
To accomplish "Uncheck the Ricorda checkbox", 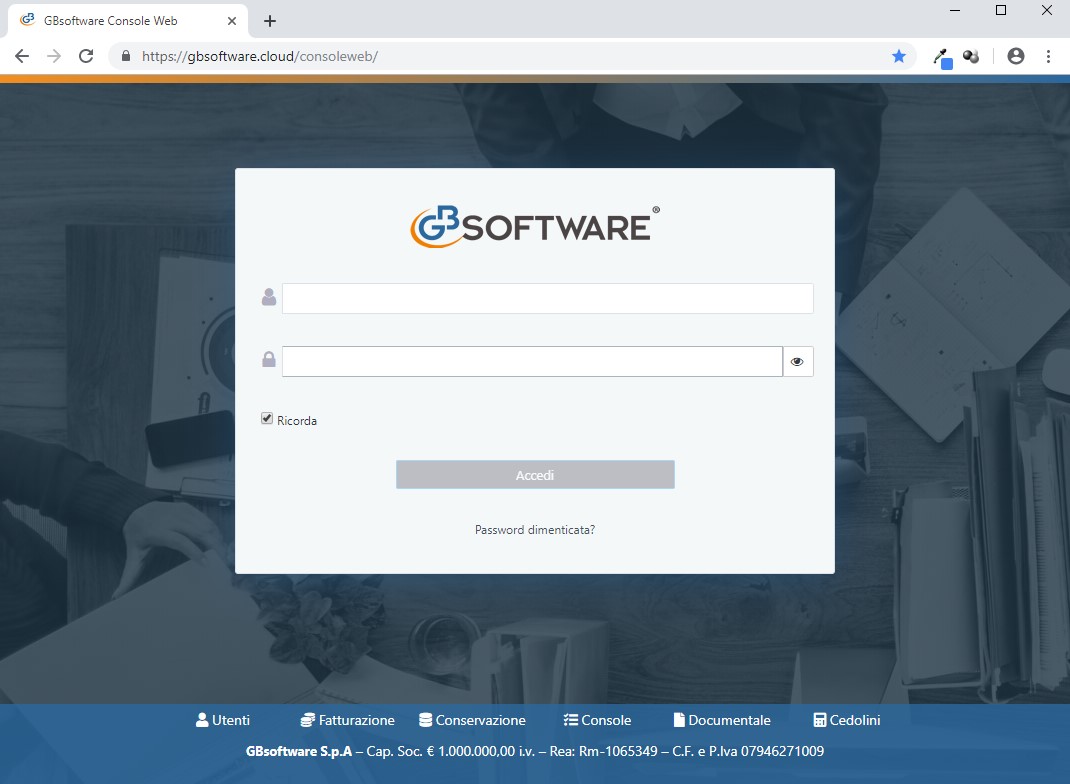I will 267,418.
